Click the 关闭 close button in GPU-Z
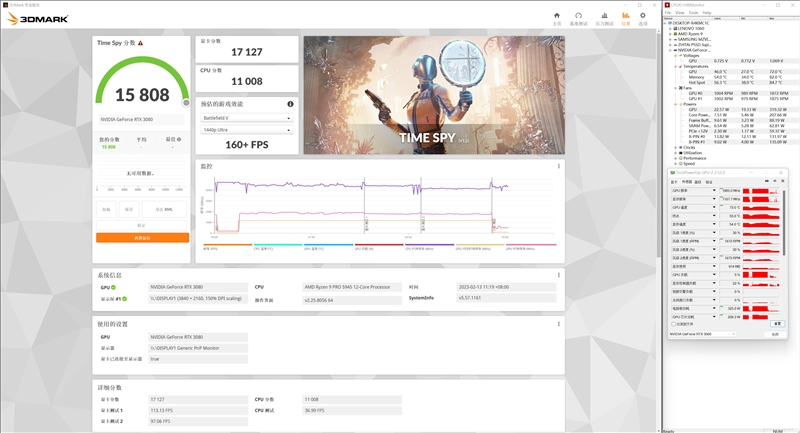The width and height of the screenshot is (800, 433). [x=775, y=334]
